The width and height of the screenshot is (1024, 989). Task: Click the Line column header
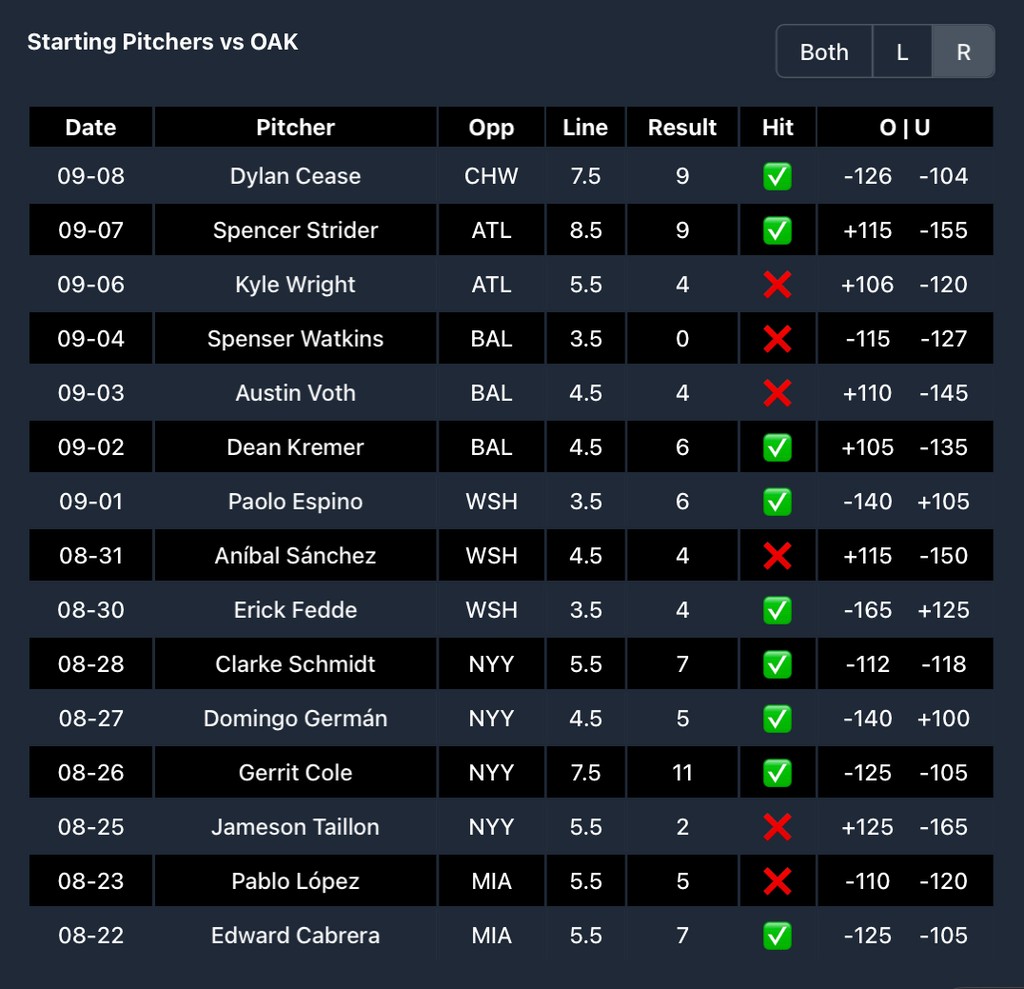pos(585,127)
